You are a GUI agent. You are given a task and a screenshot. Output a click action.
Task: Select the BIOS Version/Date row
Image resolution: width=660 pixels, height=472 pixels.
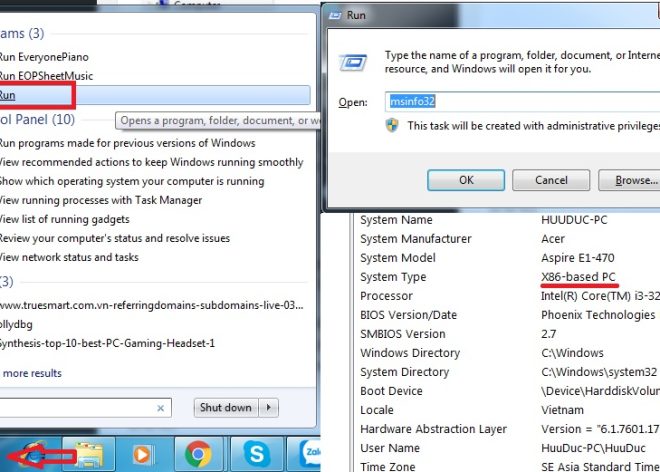[x=506, y=315]
